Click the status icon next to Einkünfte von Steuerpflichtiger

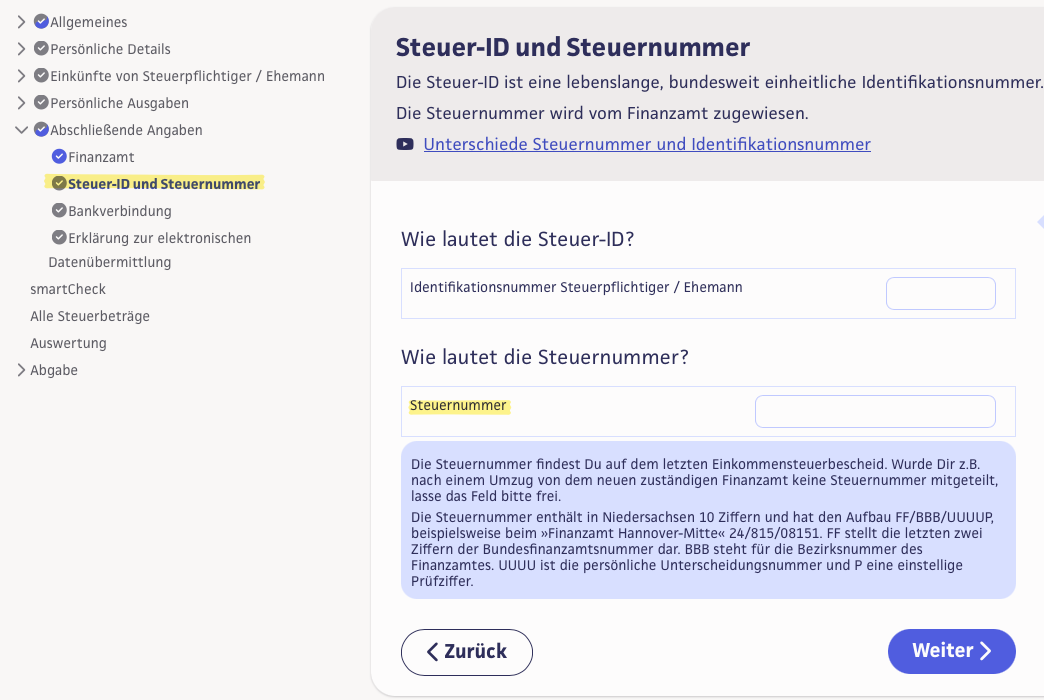[41, 76]
